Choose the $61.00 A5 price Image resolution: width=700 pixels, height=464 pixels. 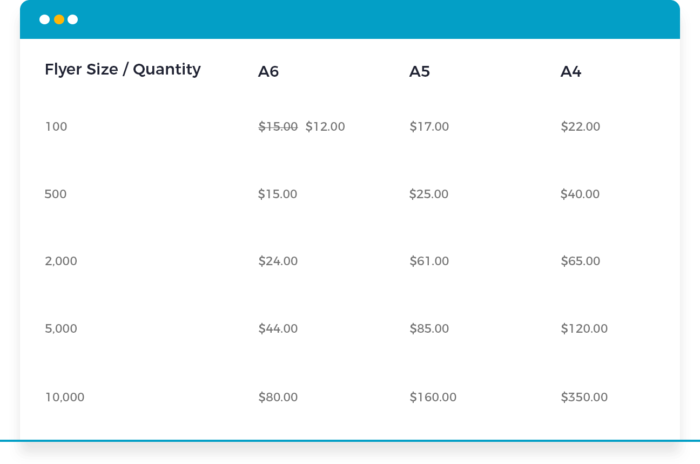coord(429,261)
